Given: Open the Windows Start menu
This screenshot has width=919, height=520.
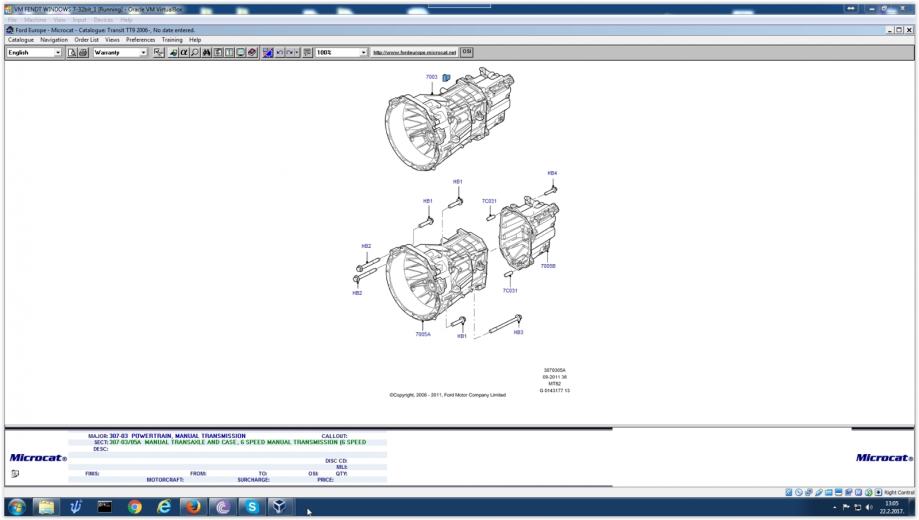Looking at the screenshot, I should [x=16, y=507].
